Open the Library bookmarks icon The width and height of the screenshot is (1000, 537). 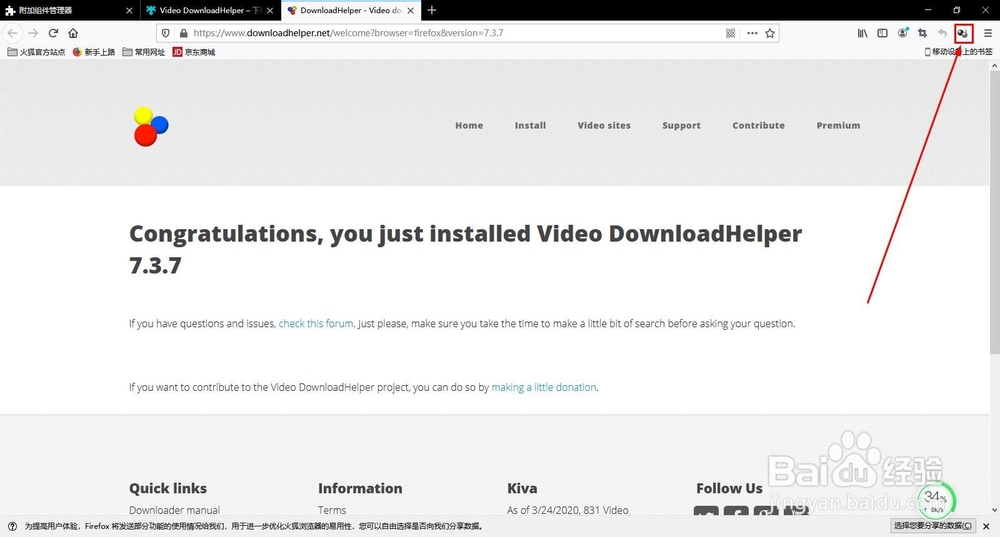tap(862, 33)
